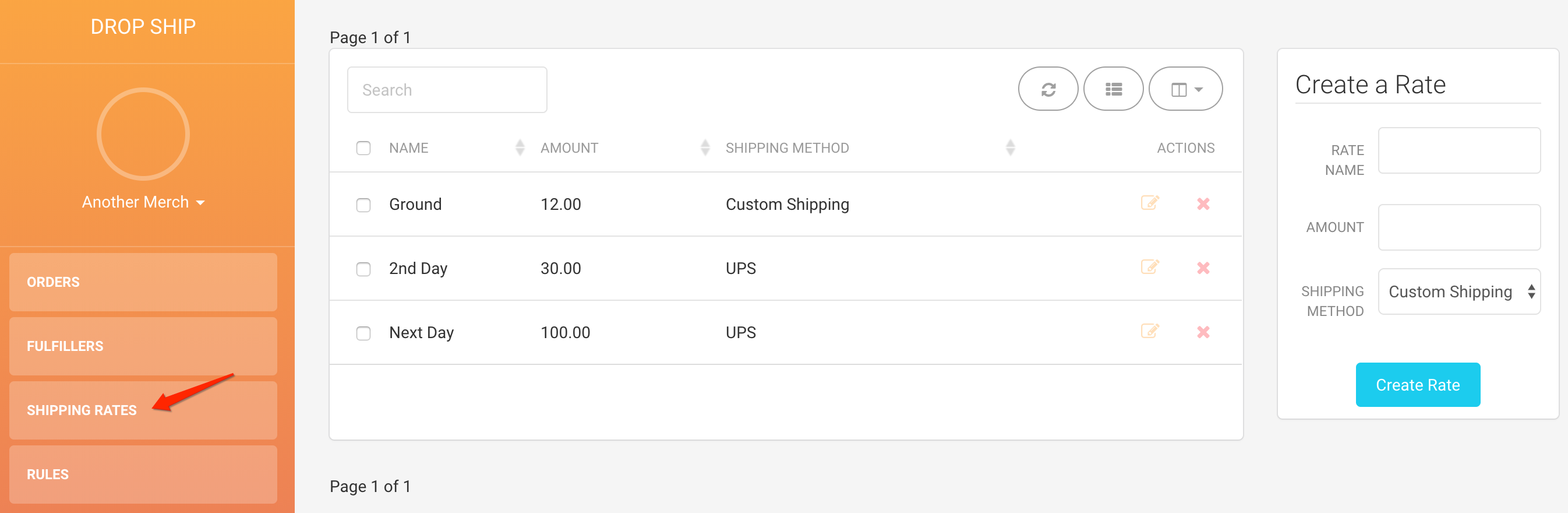This screenshot has width=1568, height=513.
Task: Delete the Ground shipping rate
Action: pyautogui.click(x=1203, y=203)
